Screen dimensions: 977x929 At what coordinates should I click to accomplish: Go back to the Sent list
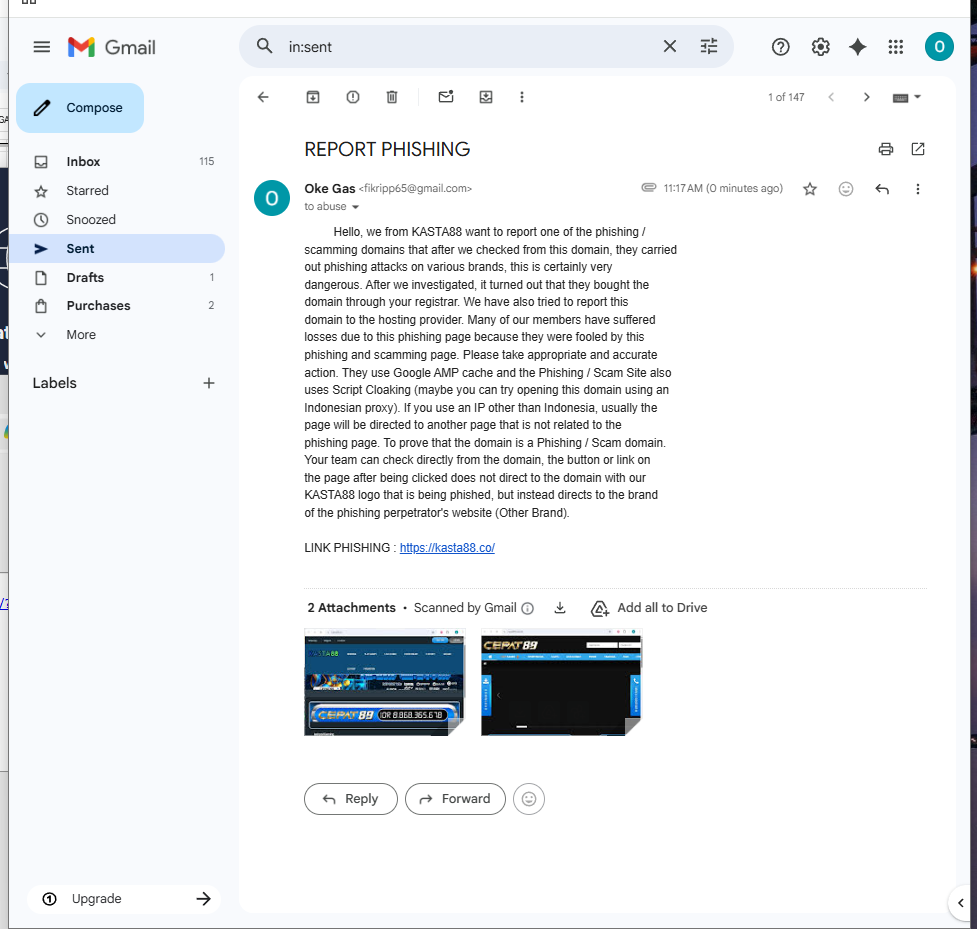(263, 97)
